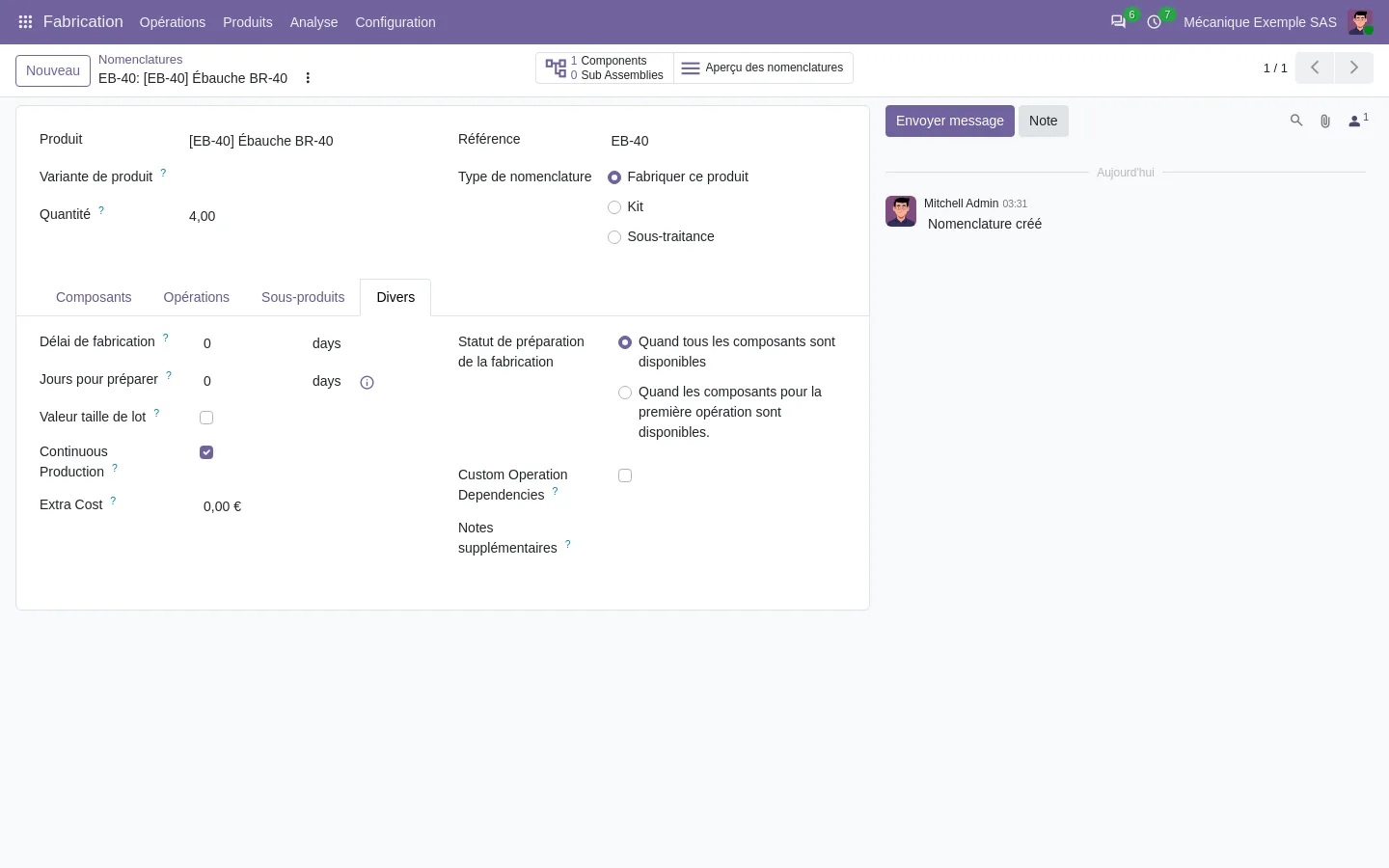Select Fabriquer ce produit radio option
The height and width of the screenshot is (868, 1389).
[614, 177]
